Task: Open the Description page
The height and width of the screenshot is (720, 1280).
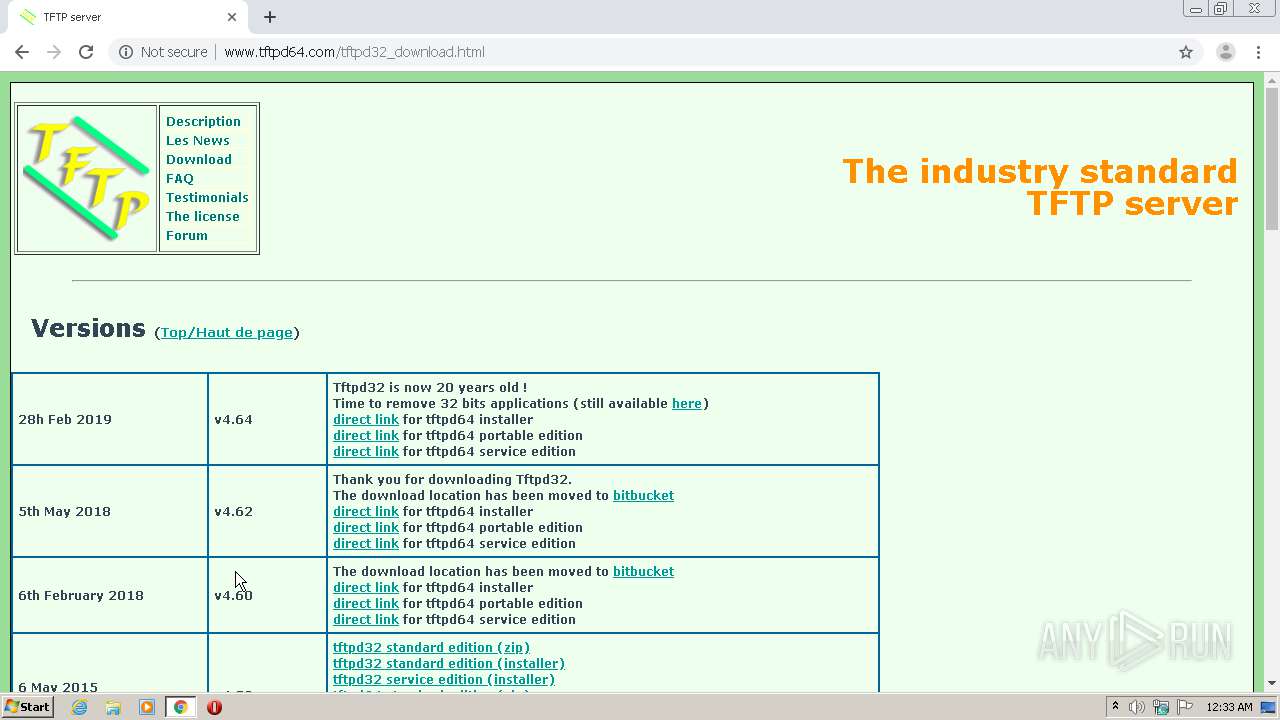Action: [203, 121]
